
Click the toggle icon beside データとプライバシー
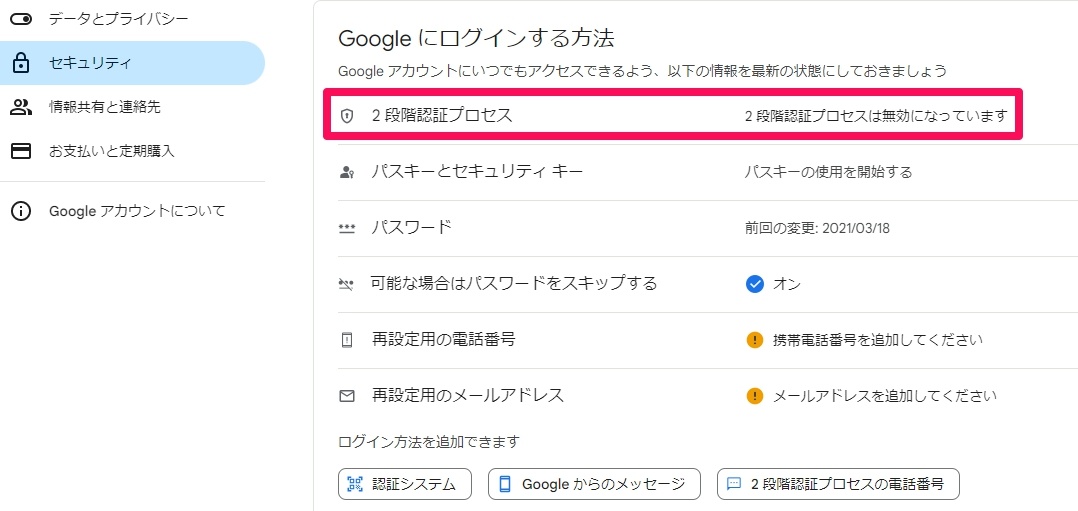click(21, 19)
